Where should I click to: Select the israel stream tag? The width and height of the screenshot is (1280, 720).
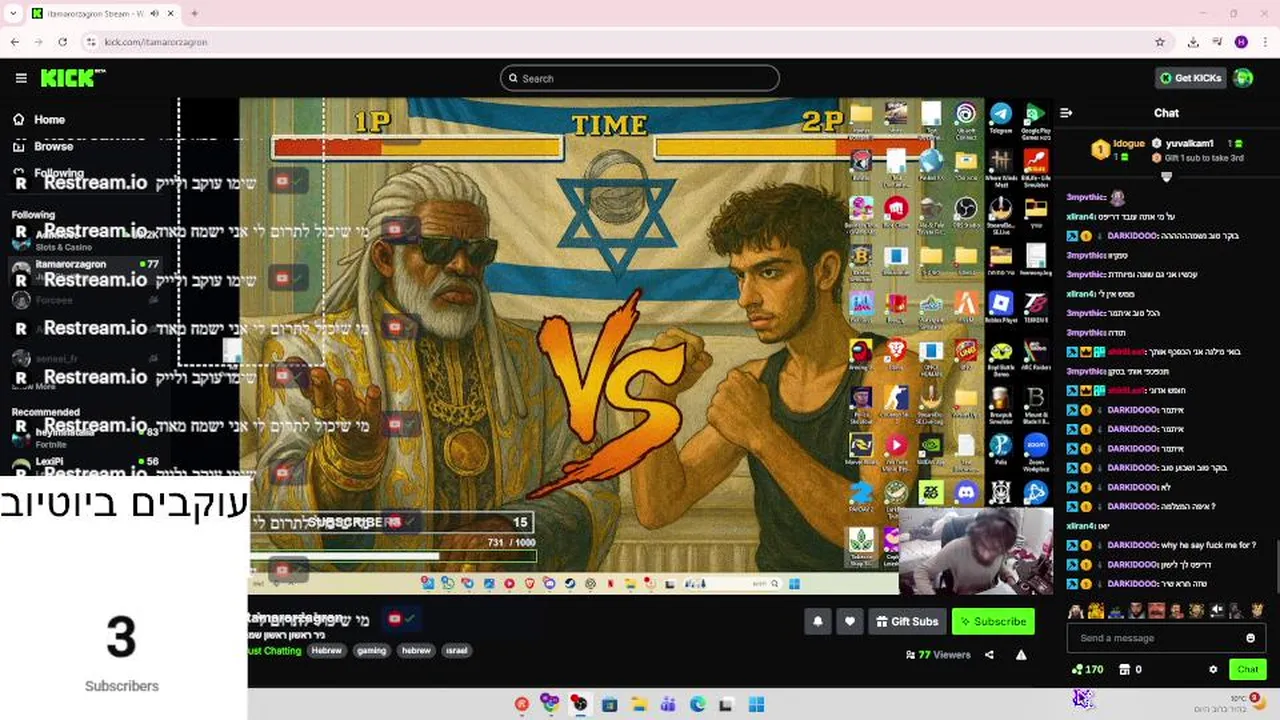pyautogui.click(x=456, y=650)
